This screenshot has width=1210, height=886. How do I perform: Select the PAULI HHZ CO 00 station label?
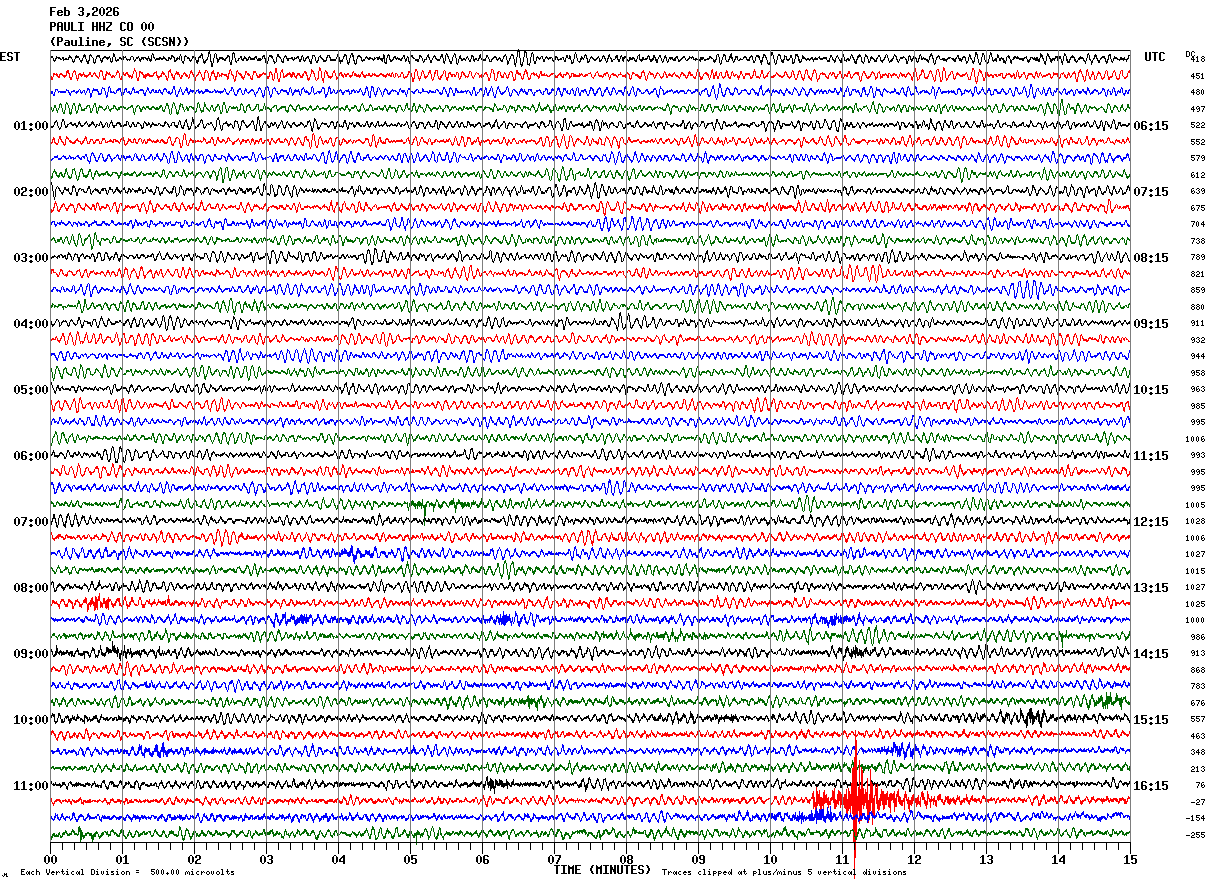[101, 27]
